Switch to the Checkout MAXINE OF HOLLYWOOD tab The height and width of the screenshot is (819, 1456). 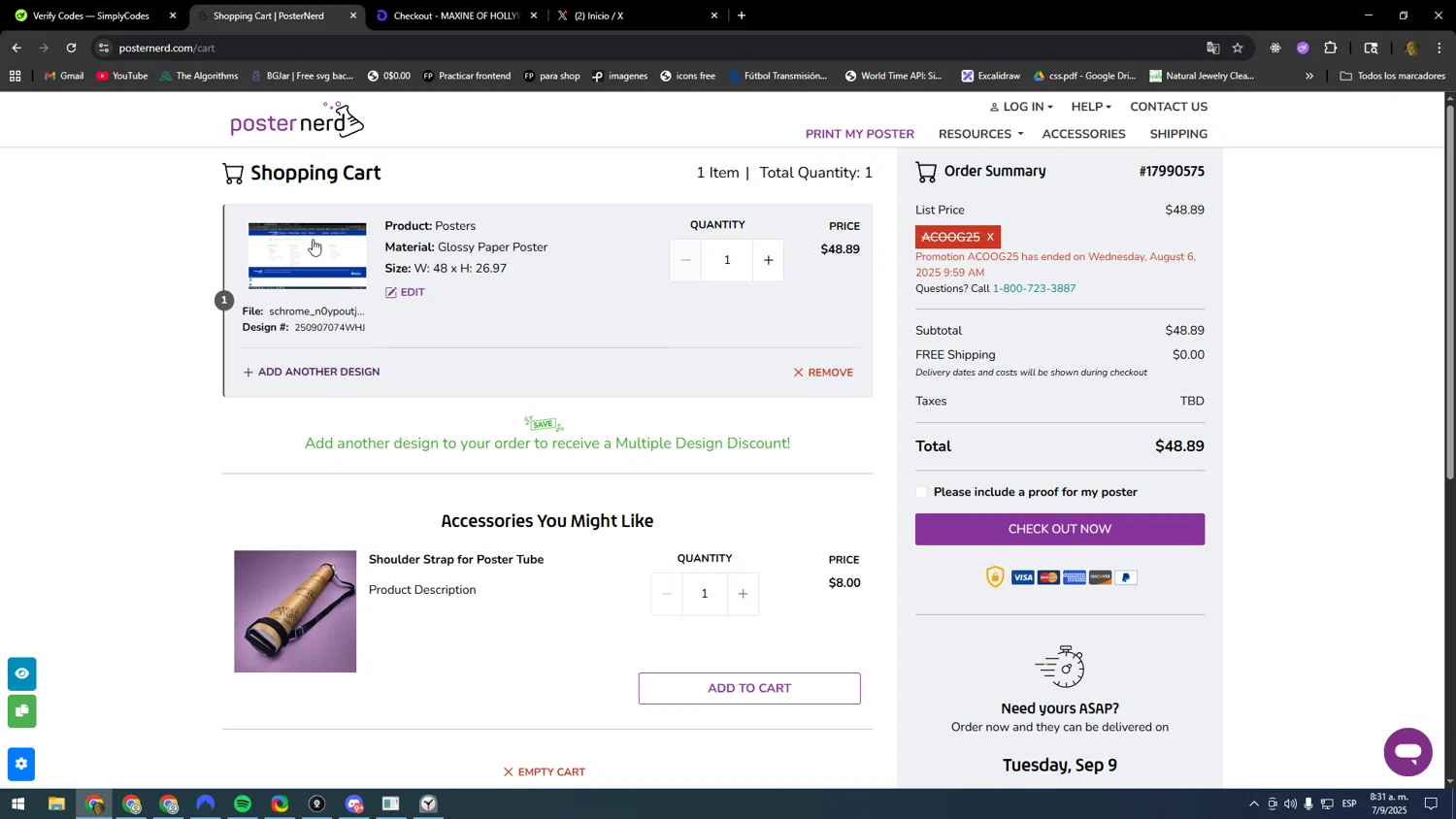(x=456, y=16)
